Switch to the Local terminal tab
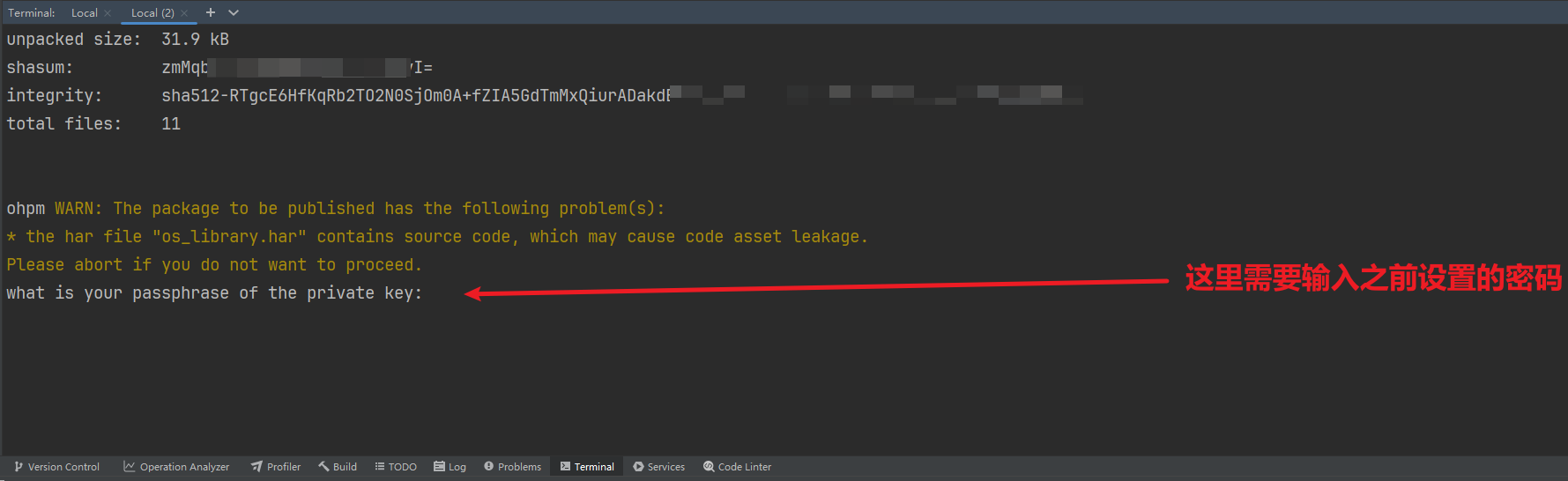 coord(84,12)
